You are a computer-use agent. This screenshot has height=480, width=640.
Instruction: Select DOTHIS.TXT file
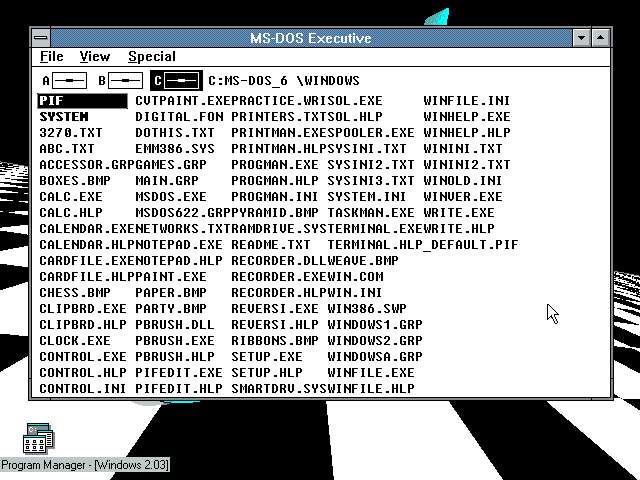[x=175, y=133]
